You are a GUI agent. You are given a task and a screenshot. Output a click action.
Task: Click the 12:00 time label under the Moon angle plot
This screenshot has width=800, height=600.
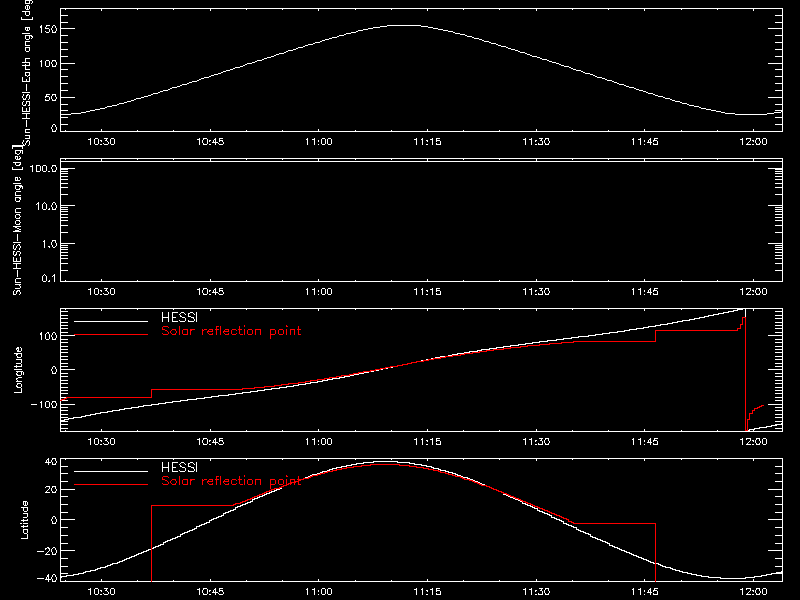point(754,292)
